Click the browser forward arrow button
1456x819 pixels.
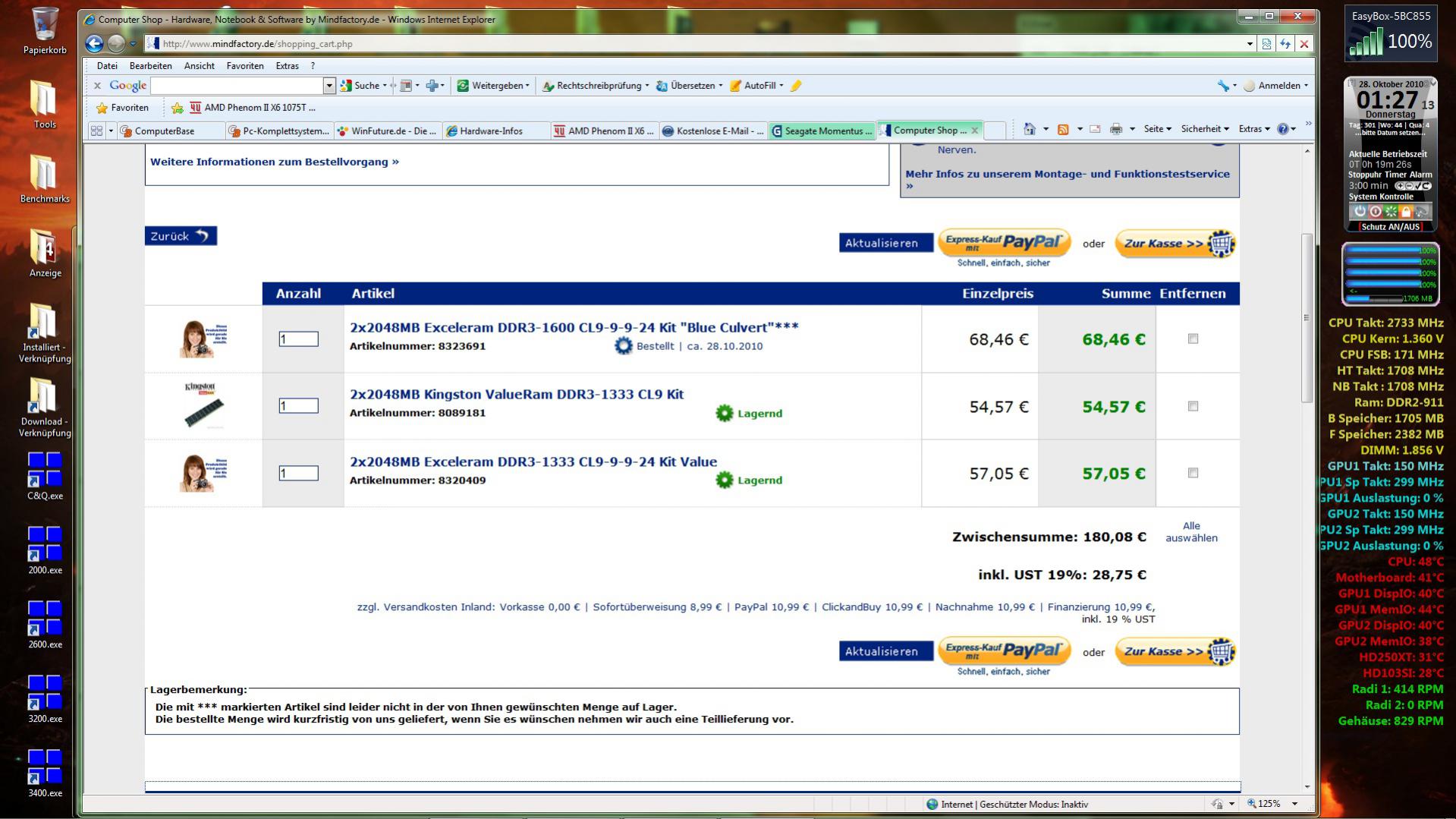click(116, 43)
